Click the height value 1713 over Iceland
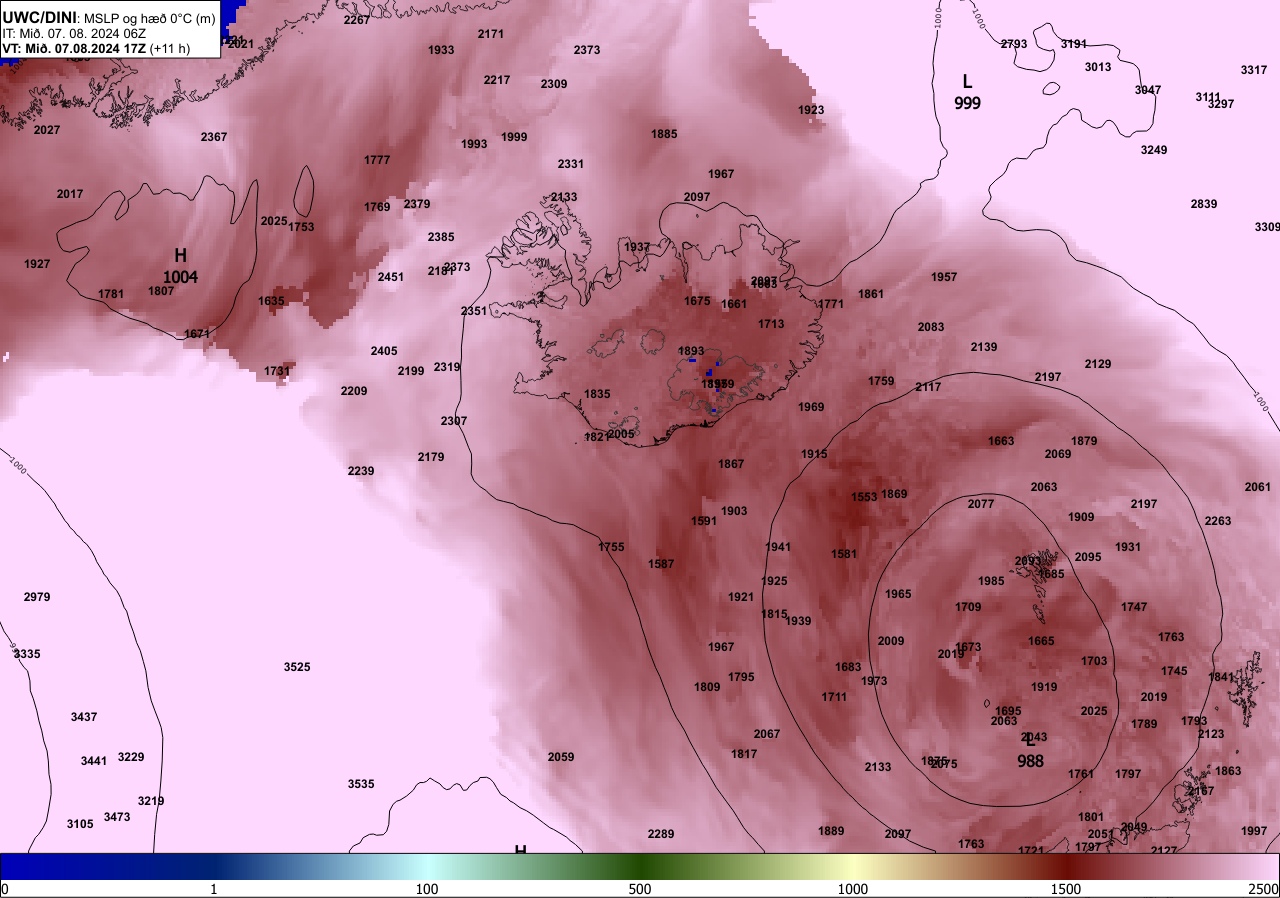This screenshot has height=898, width=1280. [771, 324]
